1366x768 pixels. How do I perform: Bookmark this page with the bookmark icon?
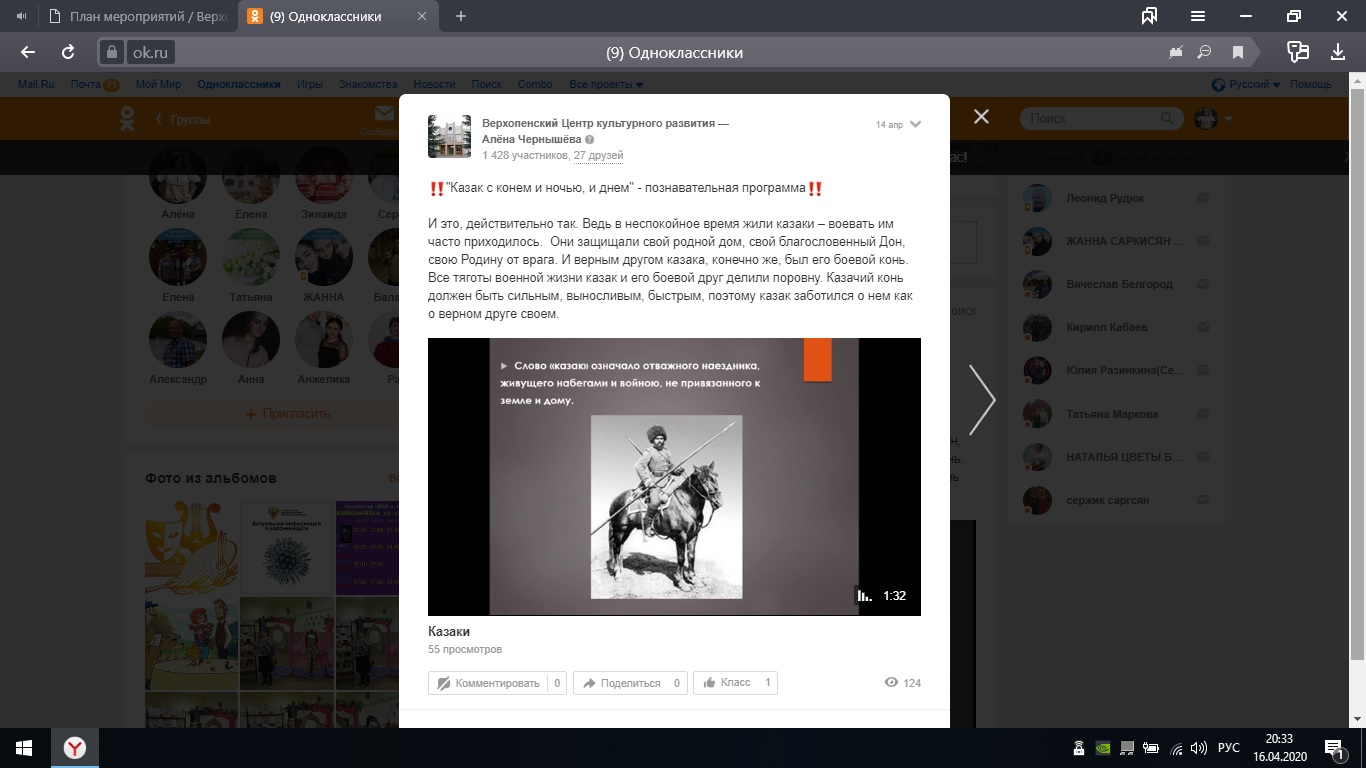point(1237,52)
